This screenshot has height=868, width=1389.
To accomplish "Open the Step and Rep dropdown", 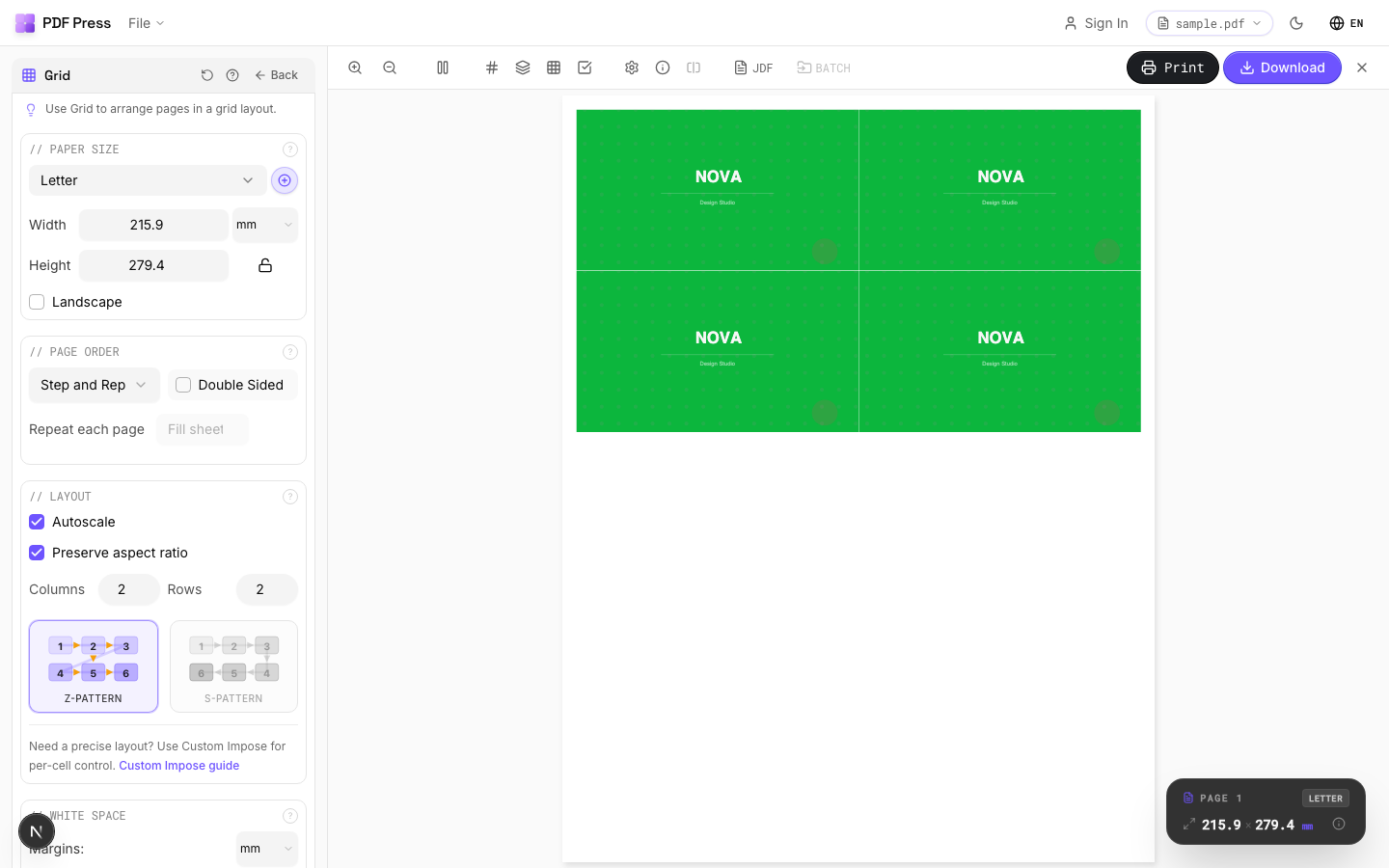I will [94, 385].
